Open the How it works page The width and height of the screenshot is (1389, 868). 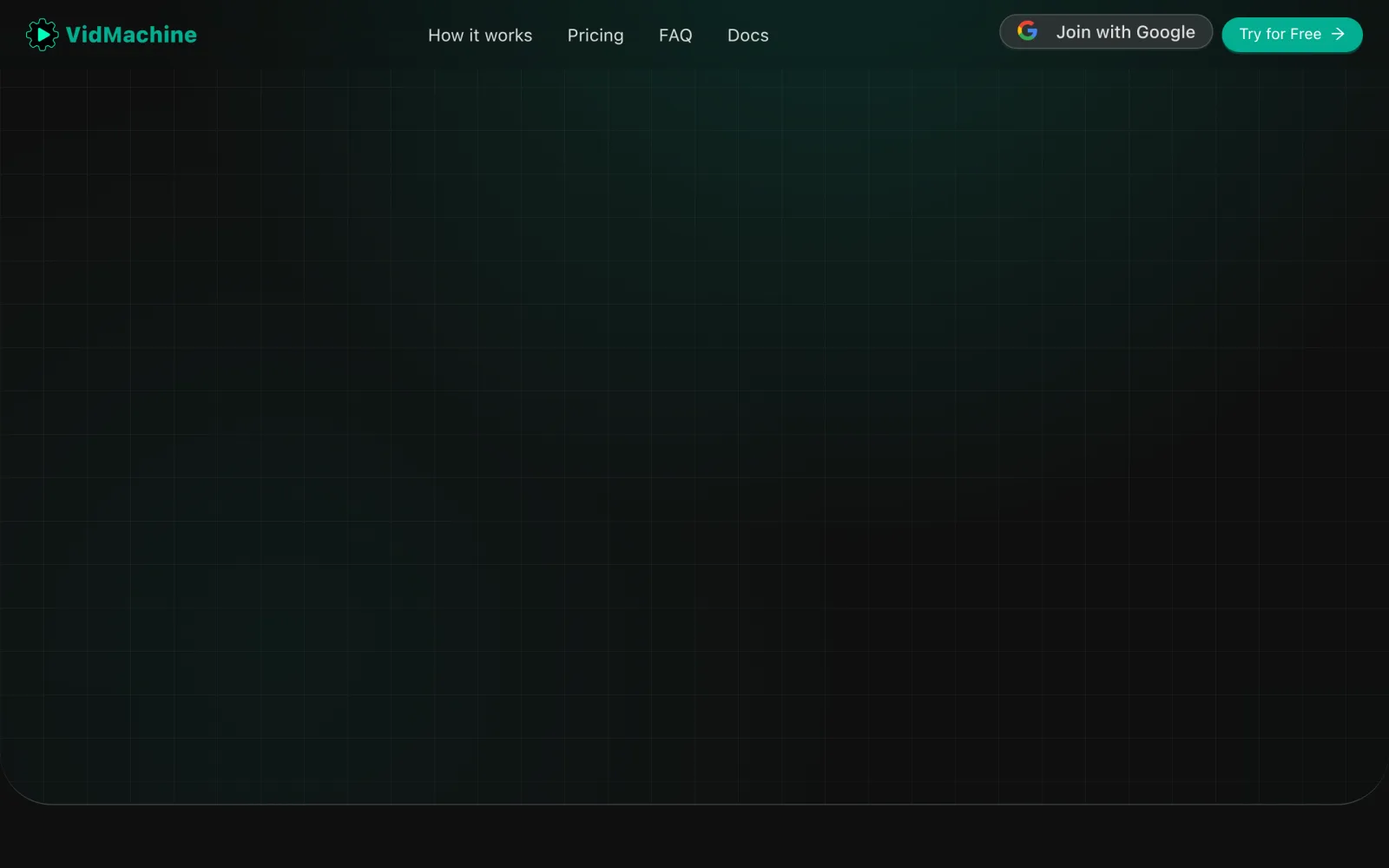(x=480, y=36)
